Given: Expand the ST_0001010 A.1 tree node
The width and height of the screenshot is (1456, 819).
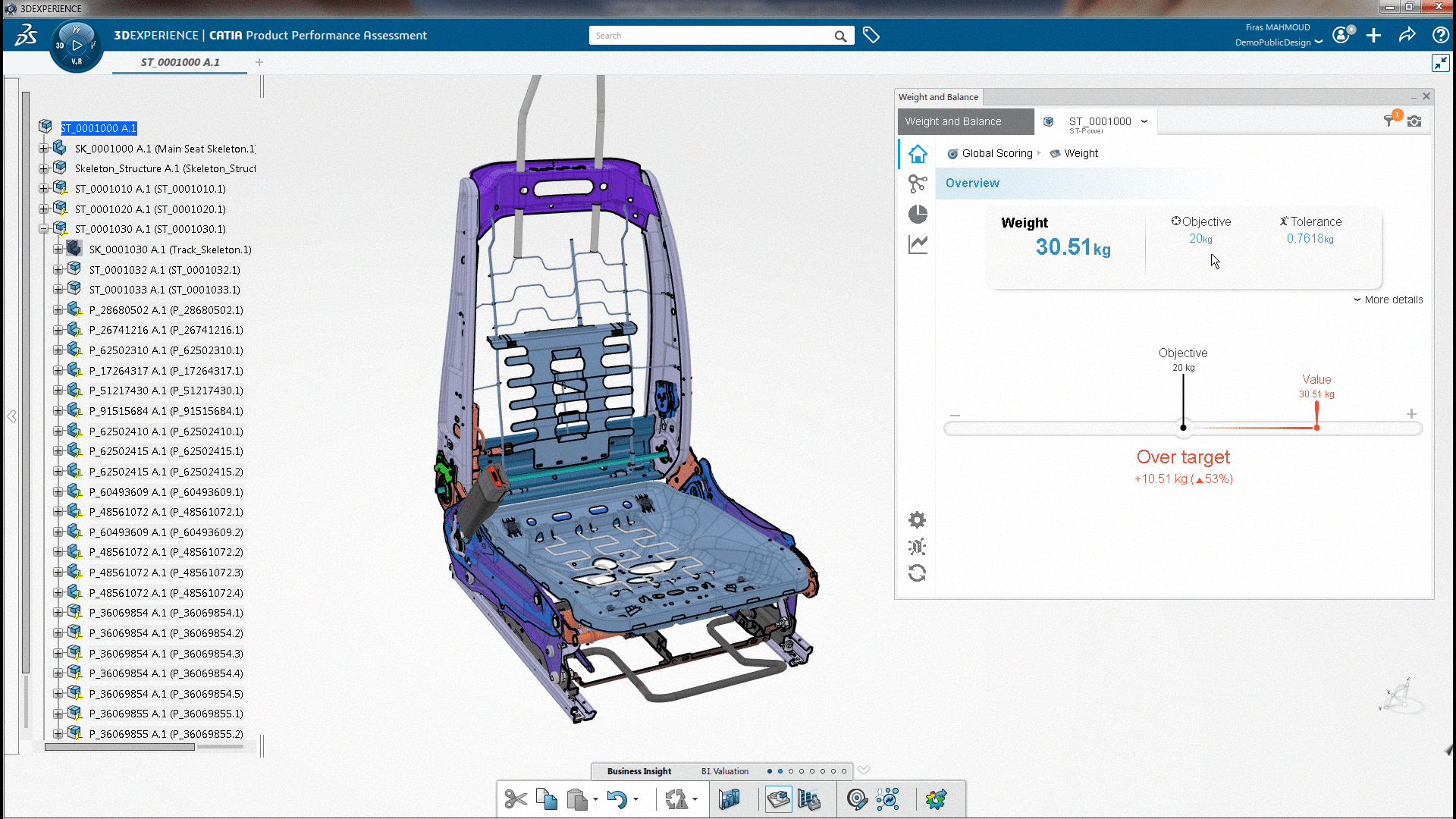Looking at the screenshot, I should coord(44,189).
